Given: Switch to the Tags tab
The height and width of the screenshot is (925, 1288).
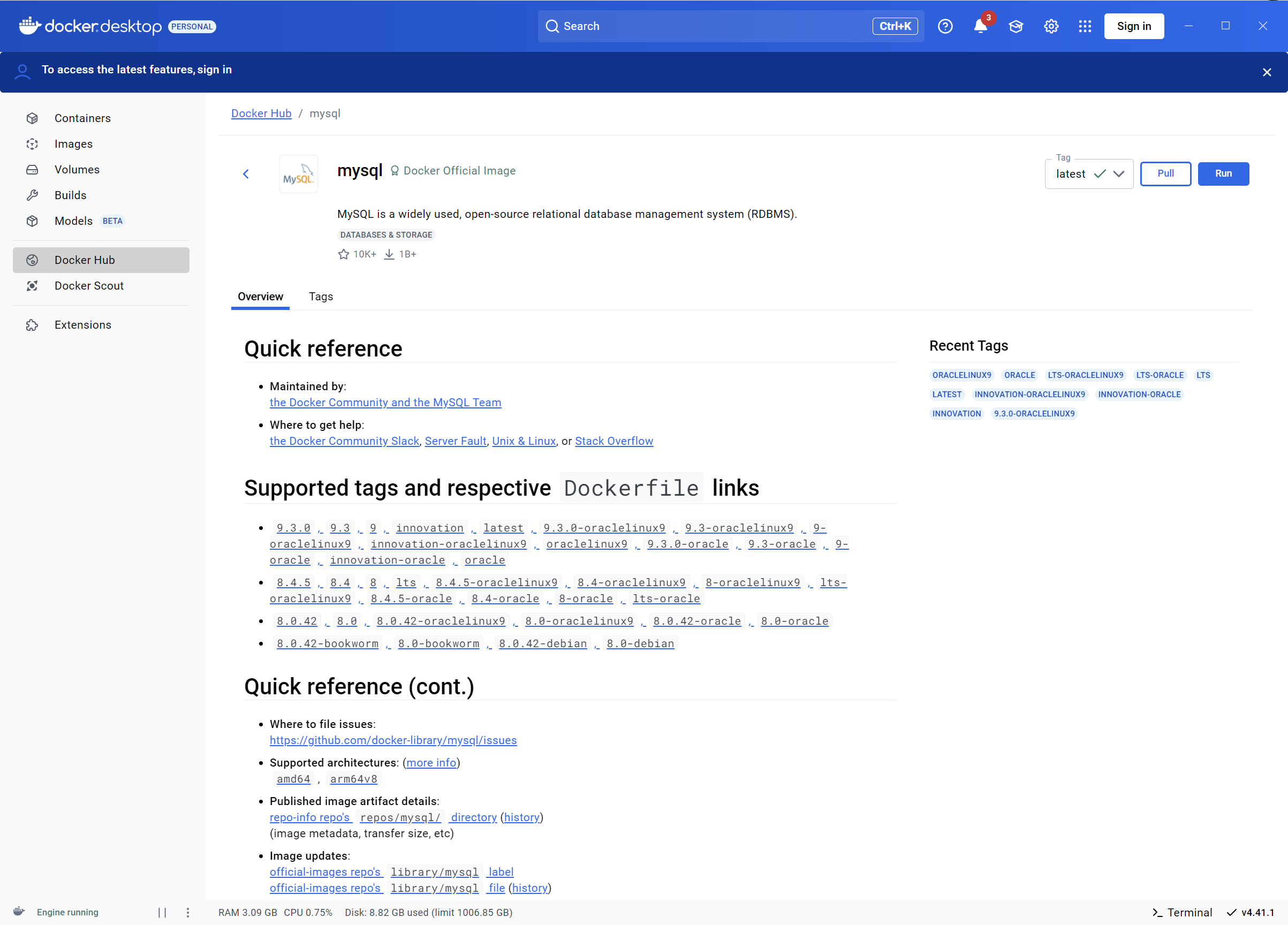Looking at the screenshot, I should (321, 297).
